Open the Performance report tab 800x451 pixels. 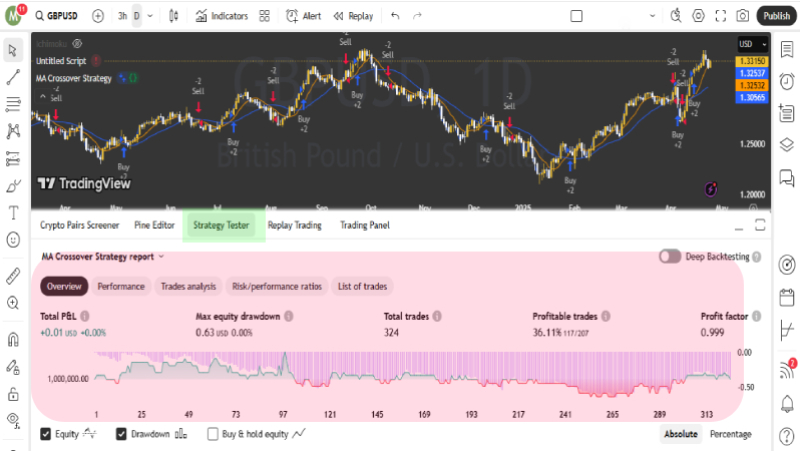(x=121, y=286)
